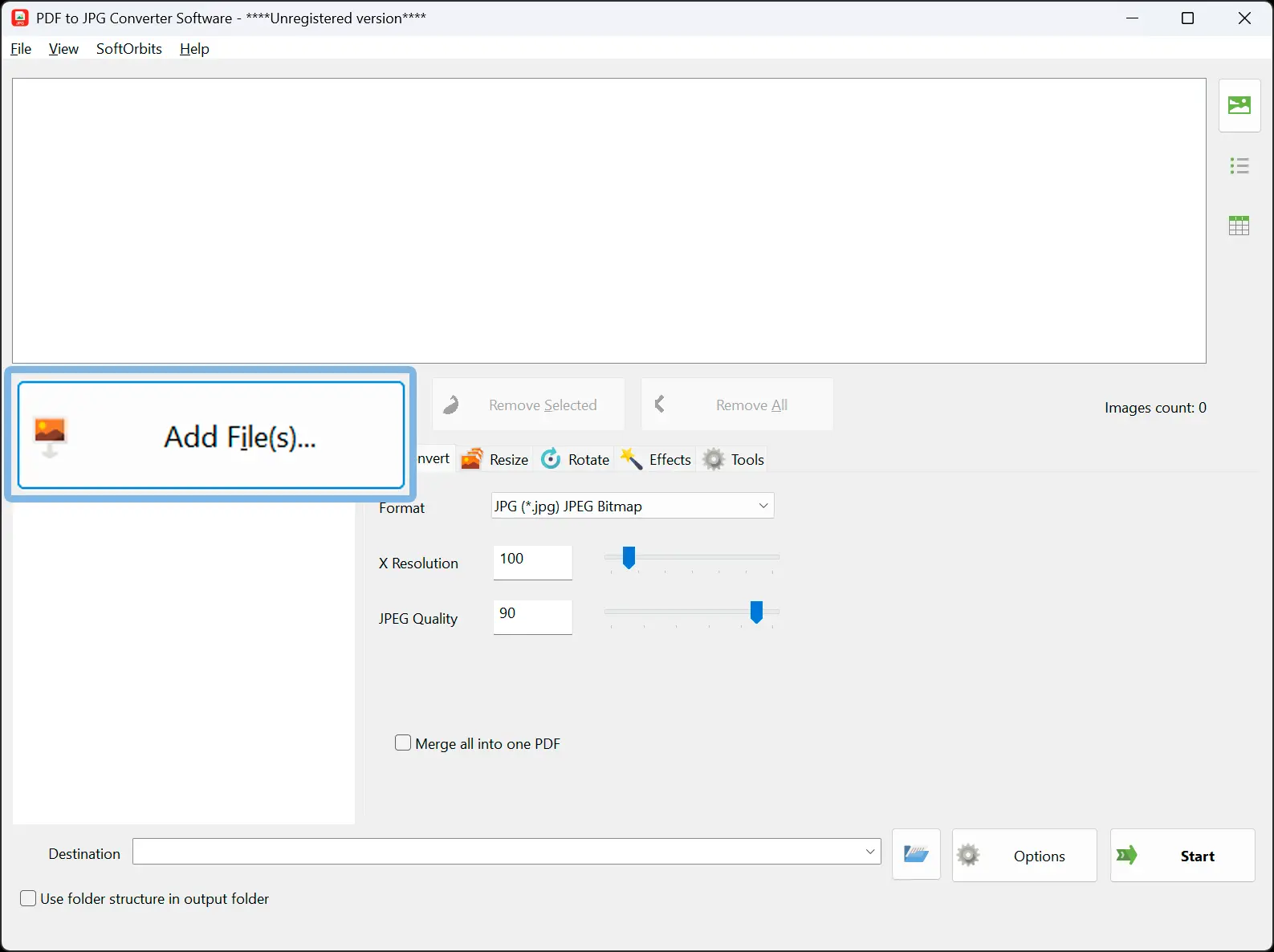
Task: Click the X Resolution input field
Action: pyautogui.click(x=533, y=562)
